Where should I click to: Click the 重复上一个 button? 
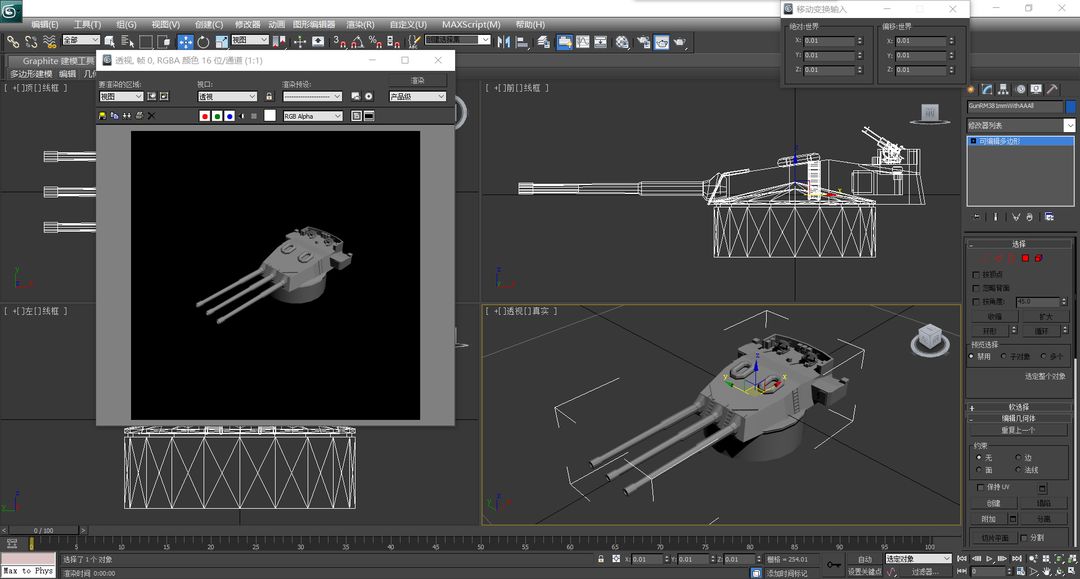point(1018,430)
